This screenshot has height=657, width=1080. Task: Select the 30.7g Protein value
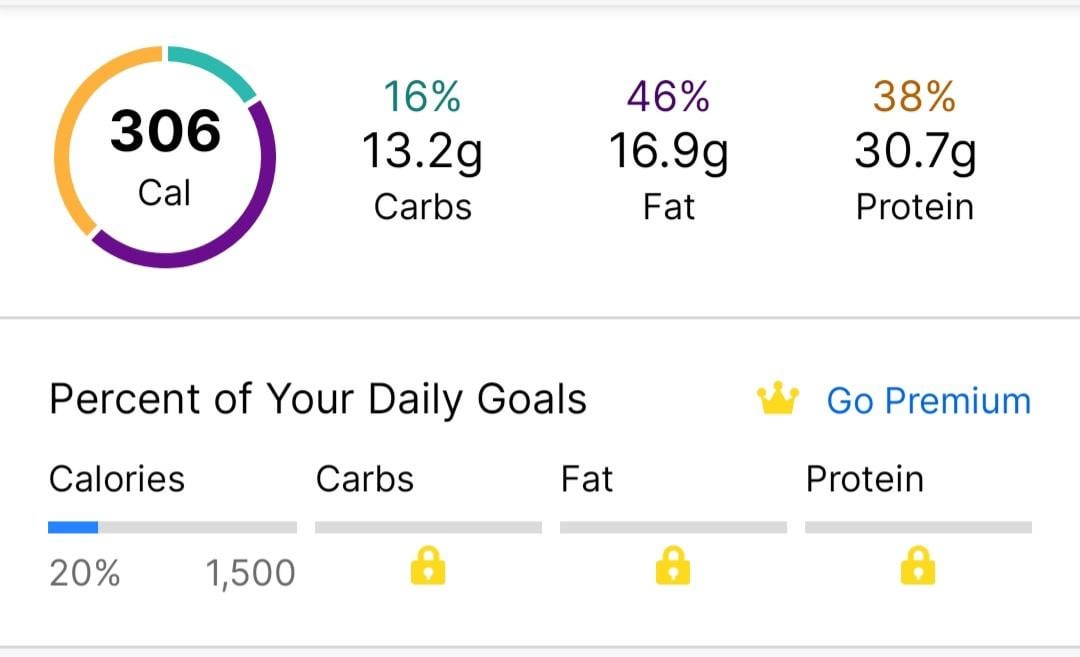tap(915, 152)
